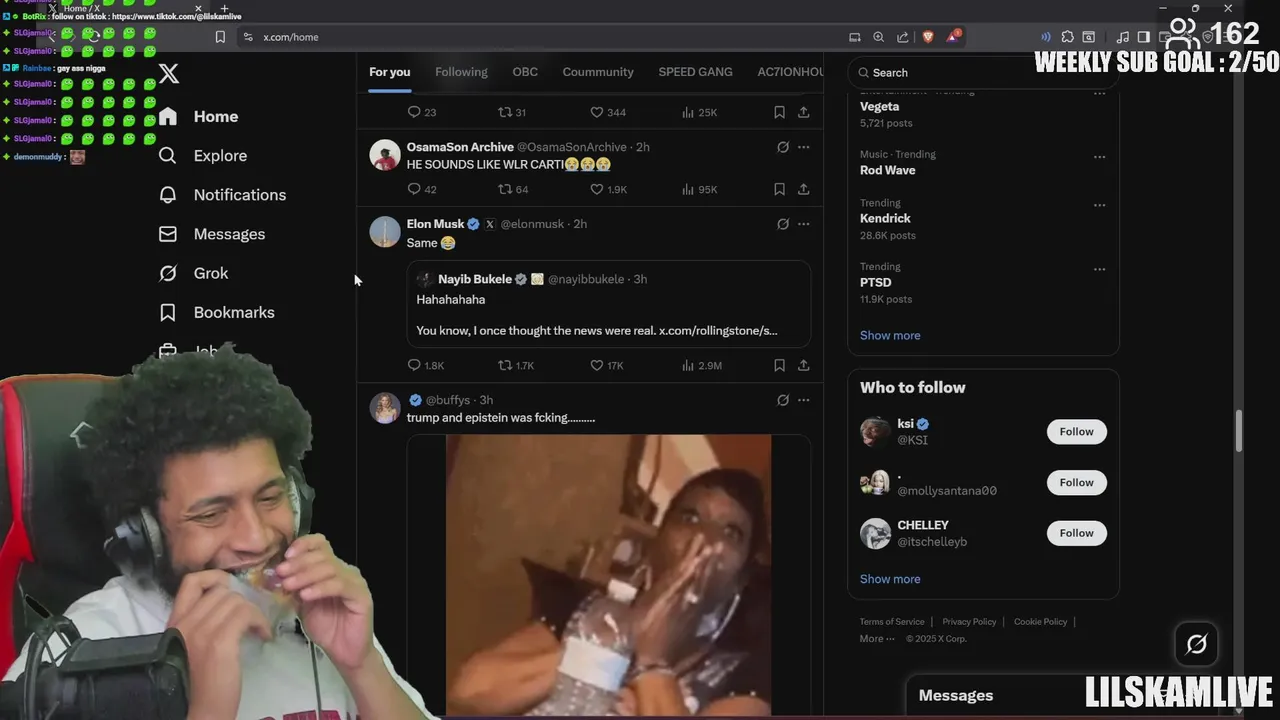Follow the CHELLEY account
This screenshot has height=720, width=1280.
pos(1076,533)
